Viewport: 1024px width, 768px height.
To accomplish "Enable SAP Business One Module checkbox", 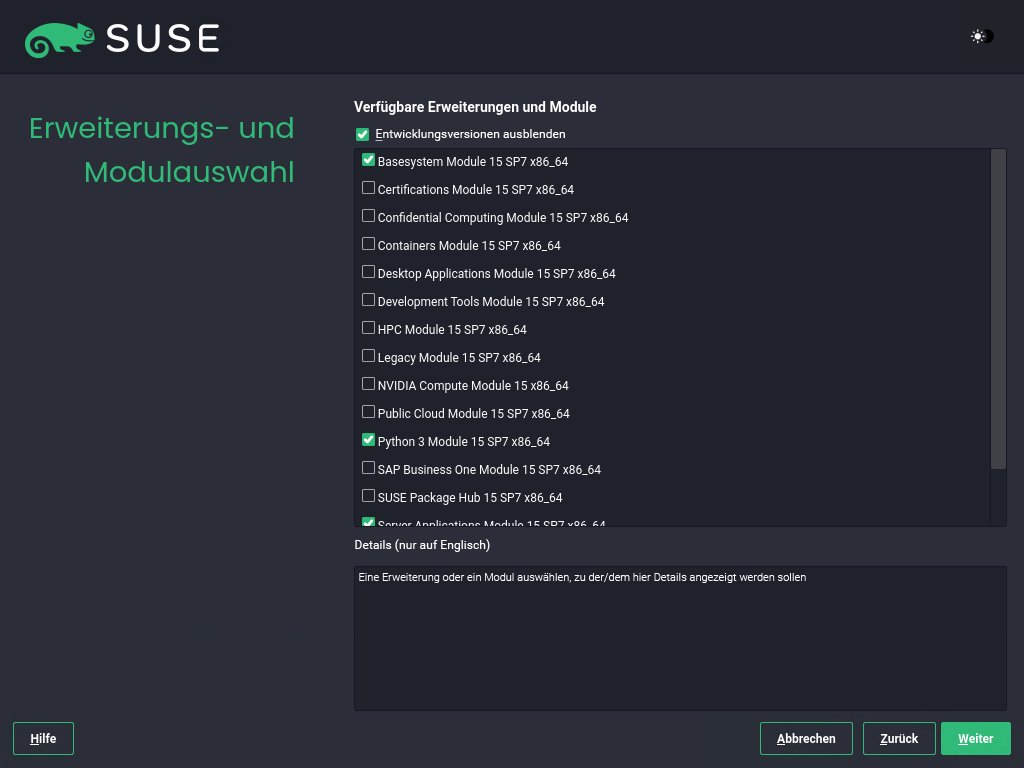I will pyautogui.click(x=368, y=469).
